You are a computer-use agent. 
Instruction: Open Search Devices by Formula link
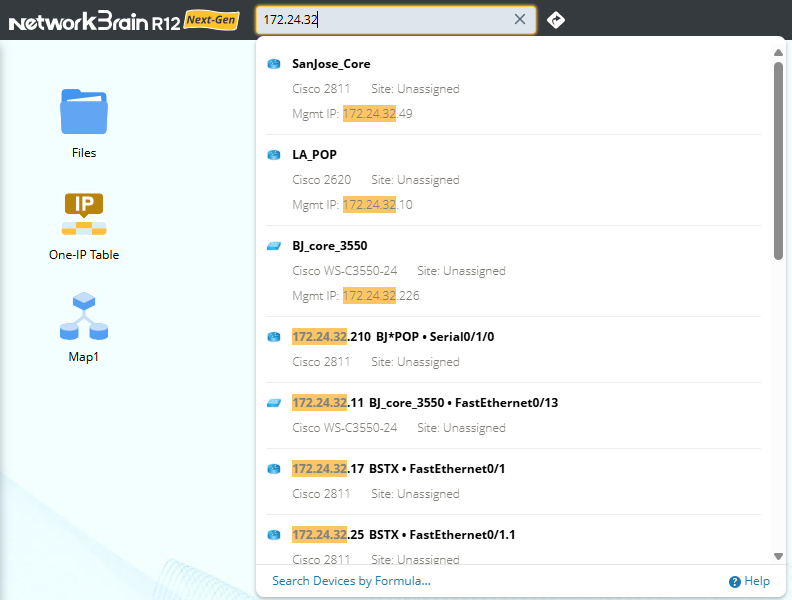click(x=351, y=581)
